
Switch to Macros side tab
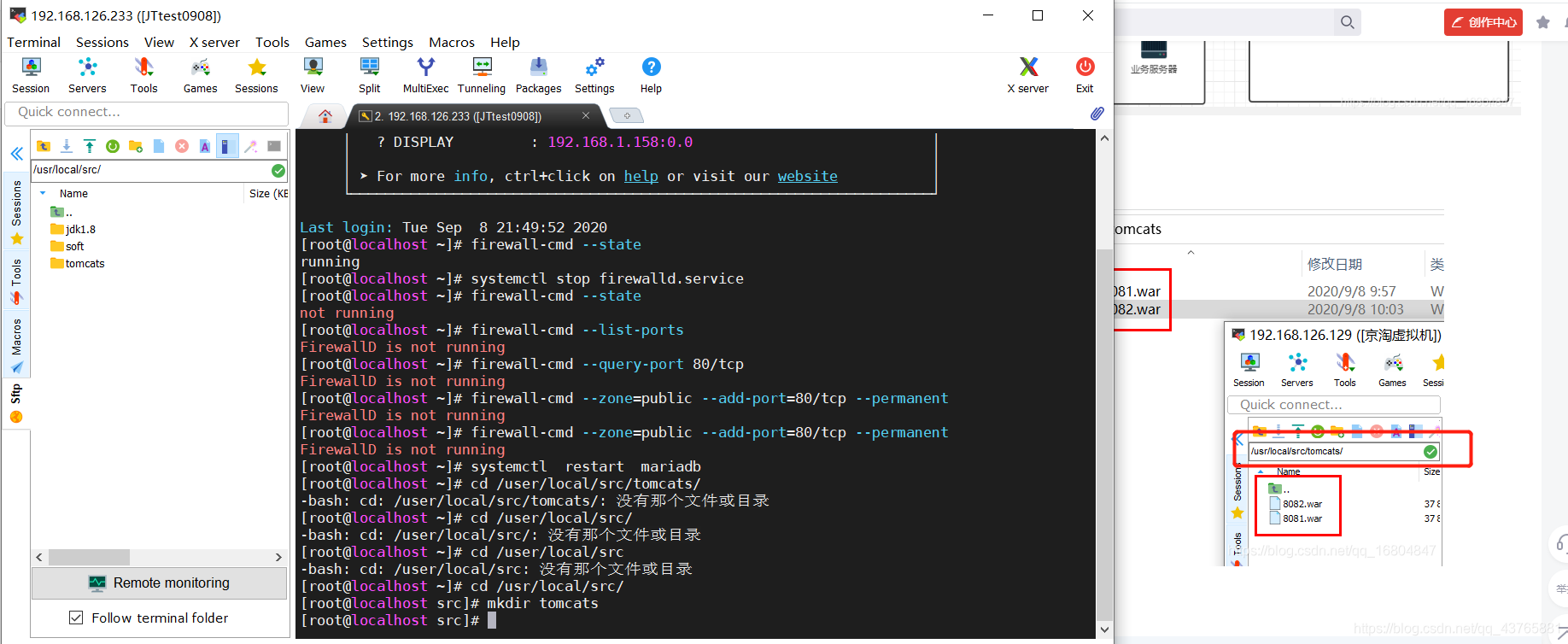coord(16,346)
